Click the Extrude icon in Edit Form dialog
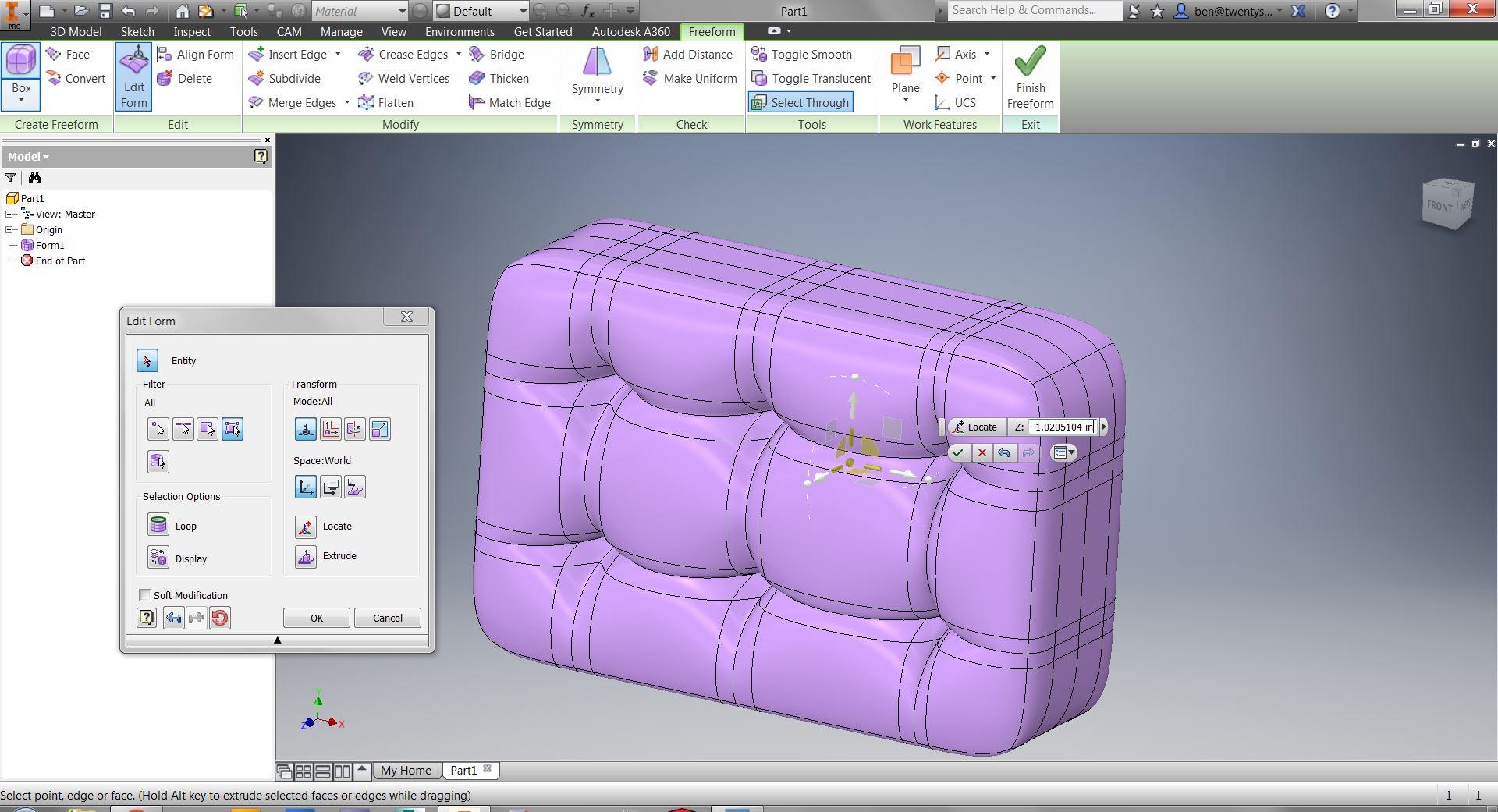 pos(306,556)
